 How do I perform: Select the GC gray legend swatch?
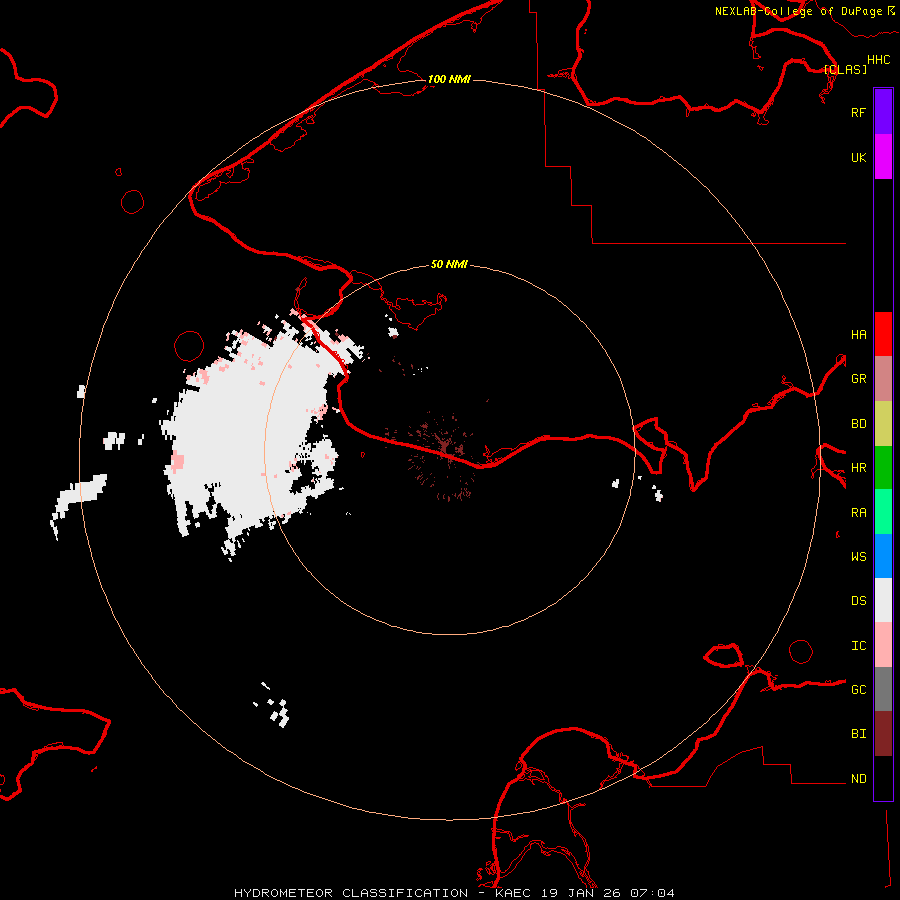coord(883,689)
